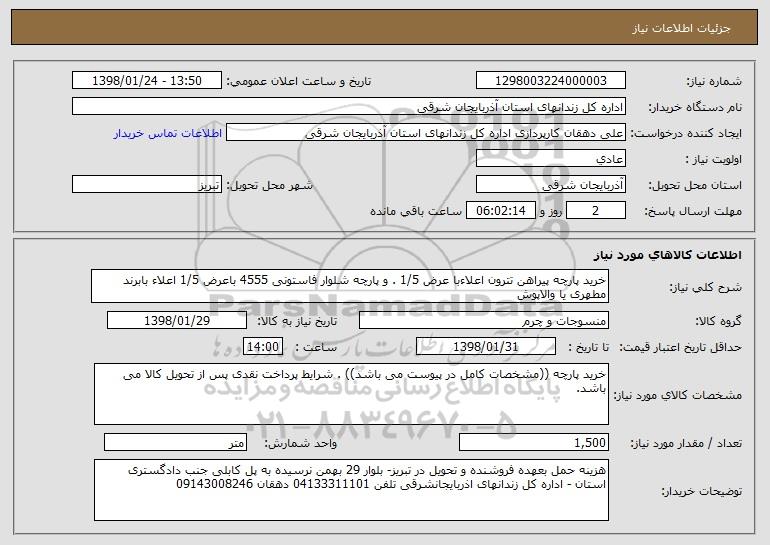Click label مهلت ارسال پاسخ
Image resolution: width=770 pixels, height=545 pixels.
pyautogui.click(x=693, y=212)
